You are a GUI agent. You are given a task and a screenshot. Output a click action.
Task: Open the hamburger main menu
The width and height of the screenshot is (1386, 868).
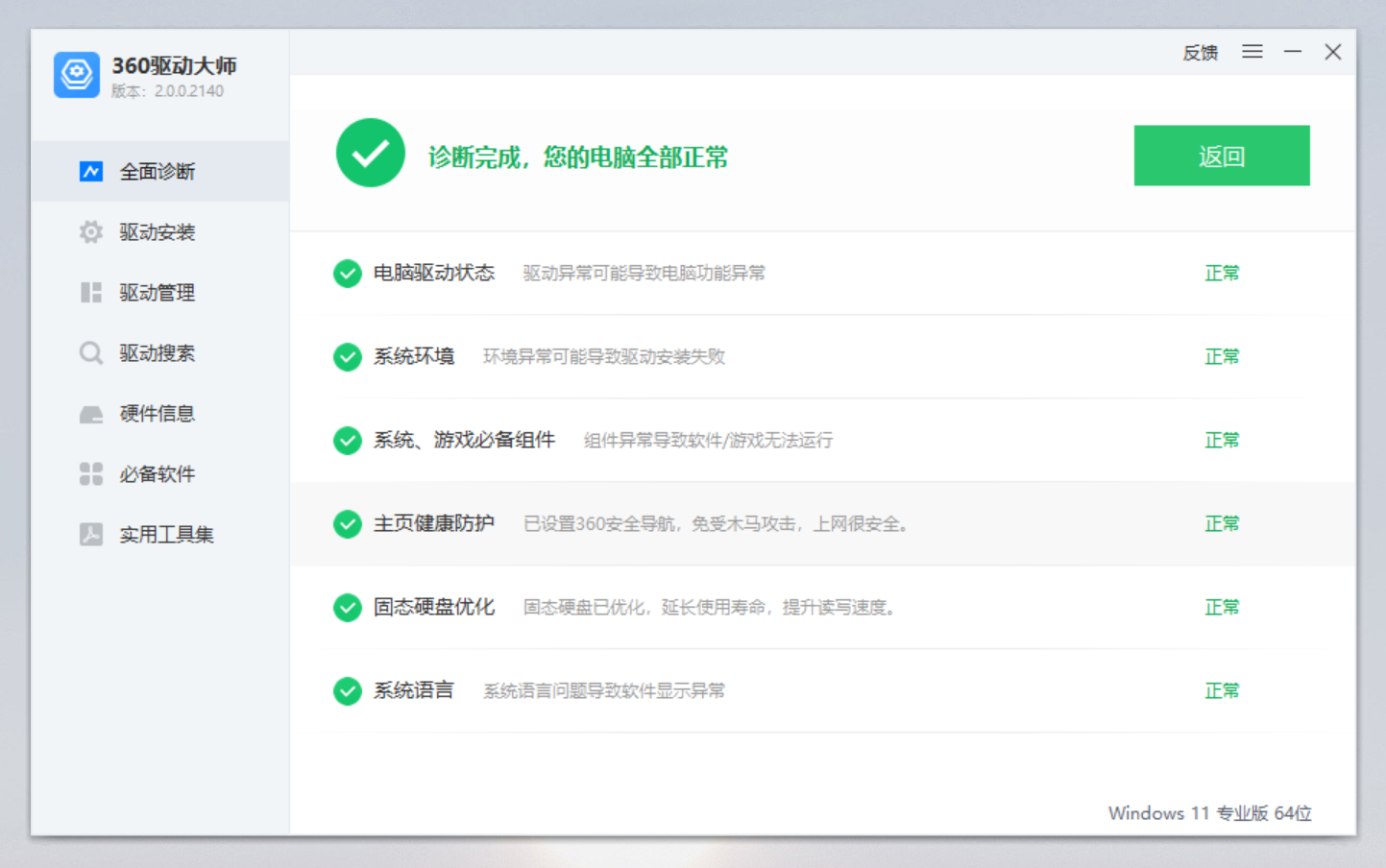[x=1252, y=52]
